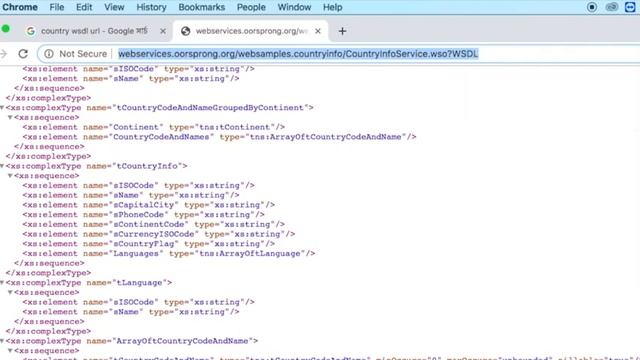Click the sCurrencyISOCode element line
Image resolution: width=640 pixels, height=360 pixels.
point(159,234)
